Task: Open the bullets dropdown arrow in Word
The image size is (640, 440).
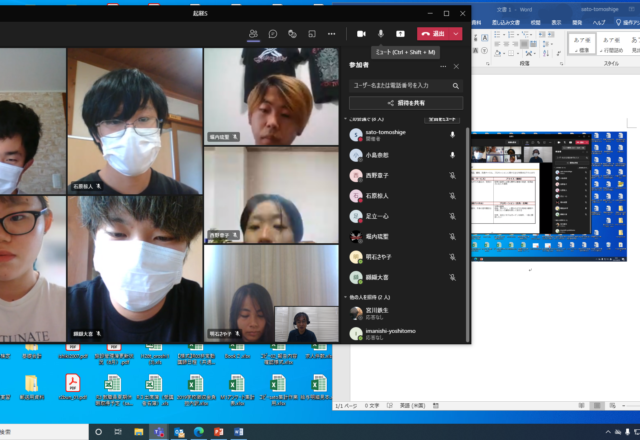Action: pos(504,35)
